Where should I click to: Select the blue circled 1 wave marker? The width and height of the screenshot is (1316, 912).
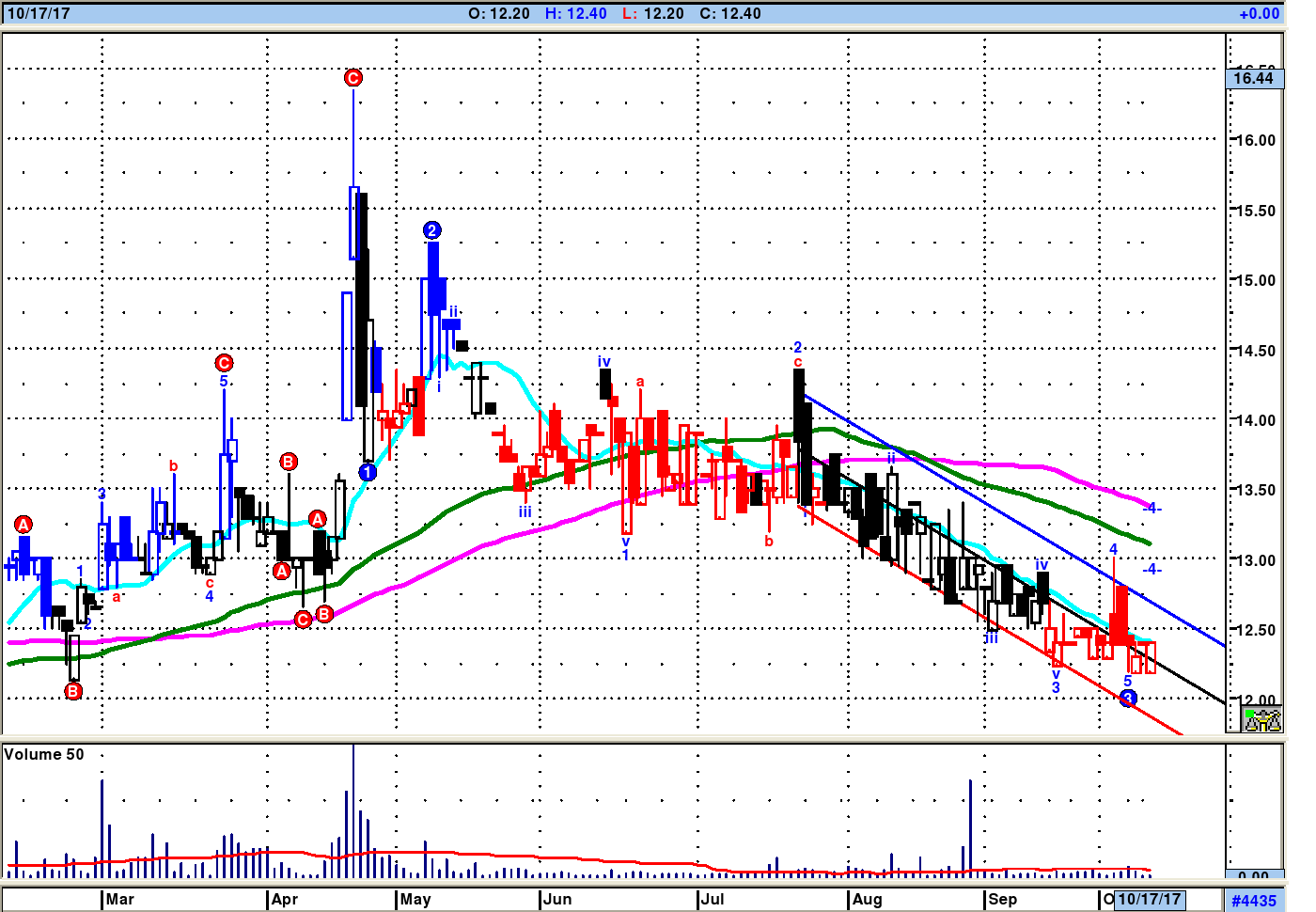[368, 472]
